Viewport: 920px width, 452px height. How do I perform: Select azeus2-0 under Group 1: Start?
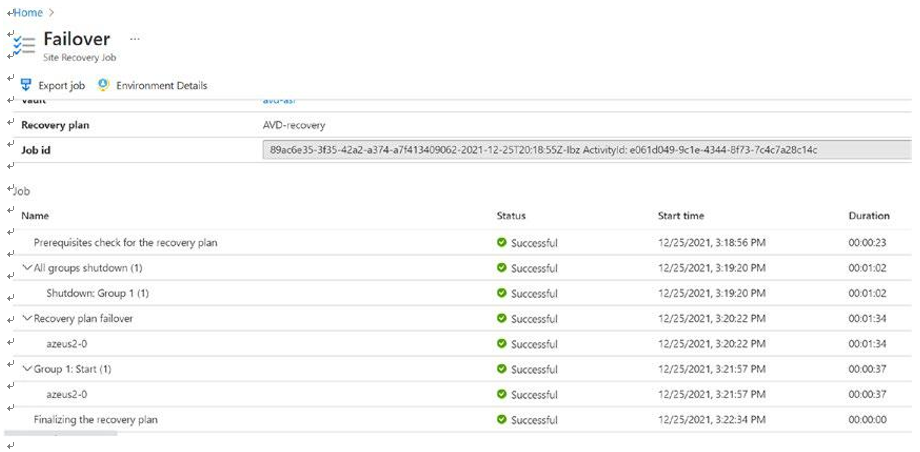[67, 394]
